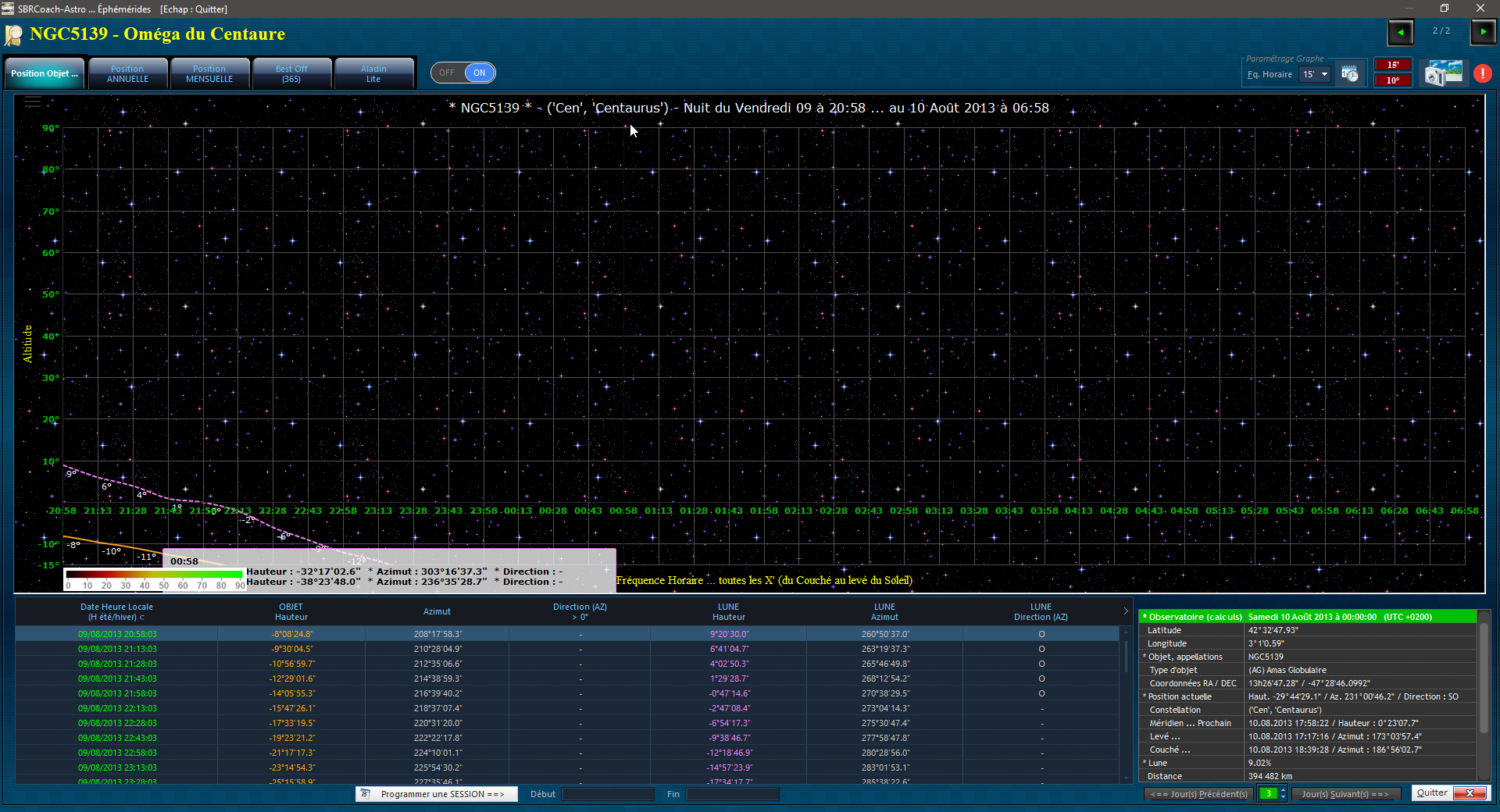The height and width of the screenshot is (812, 1500).
Task: Toggle the OFF/ON switch
Action: (462, 73)
